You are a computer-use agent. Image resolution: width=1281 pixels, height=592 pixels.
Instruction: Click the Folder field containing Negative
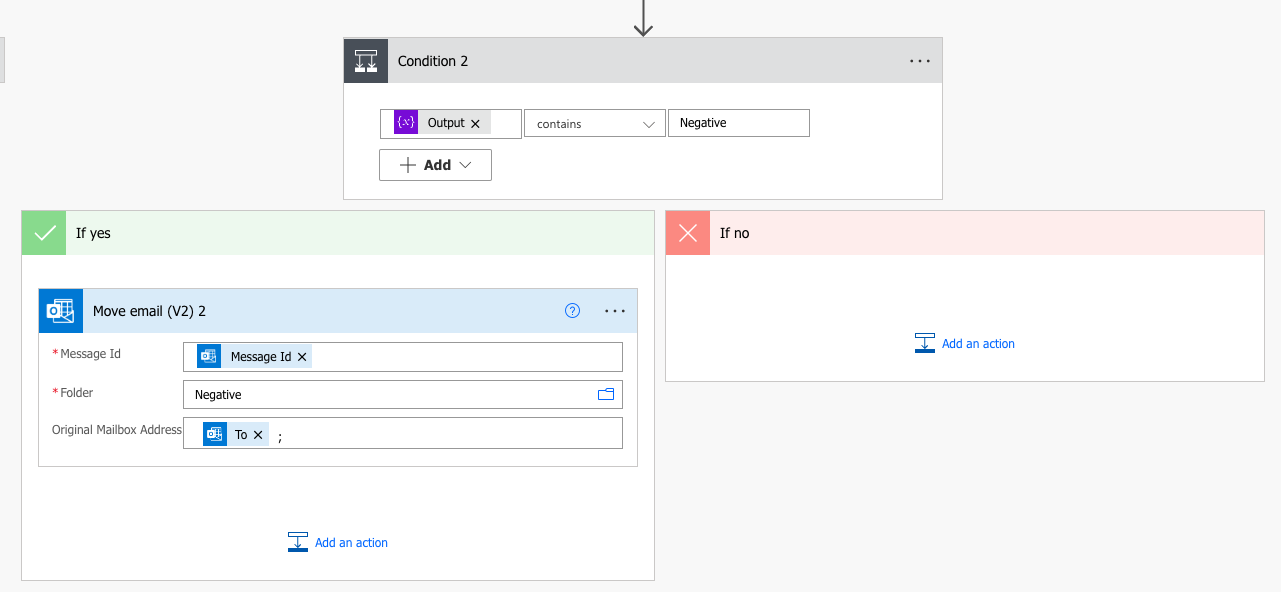point(390,395)
